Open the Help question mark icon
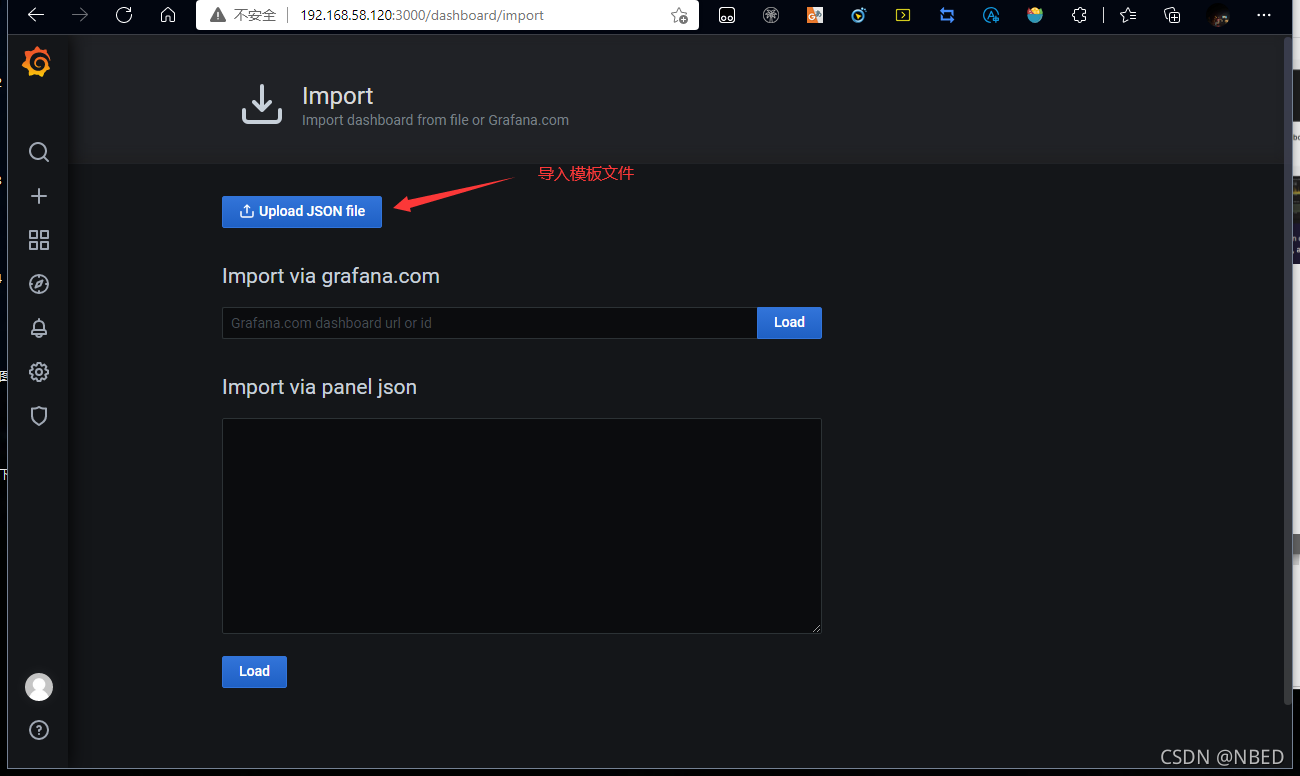1300x776 pixels. 39,730
